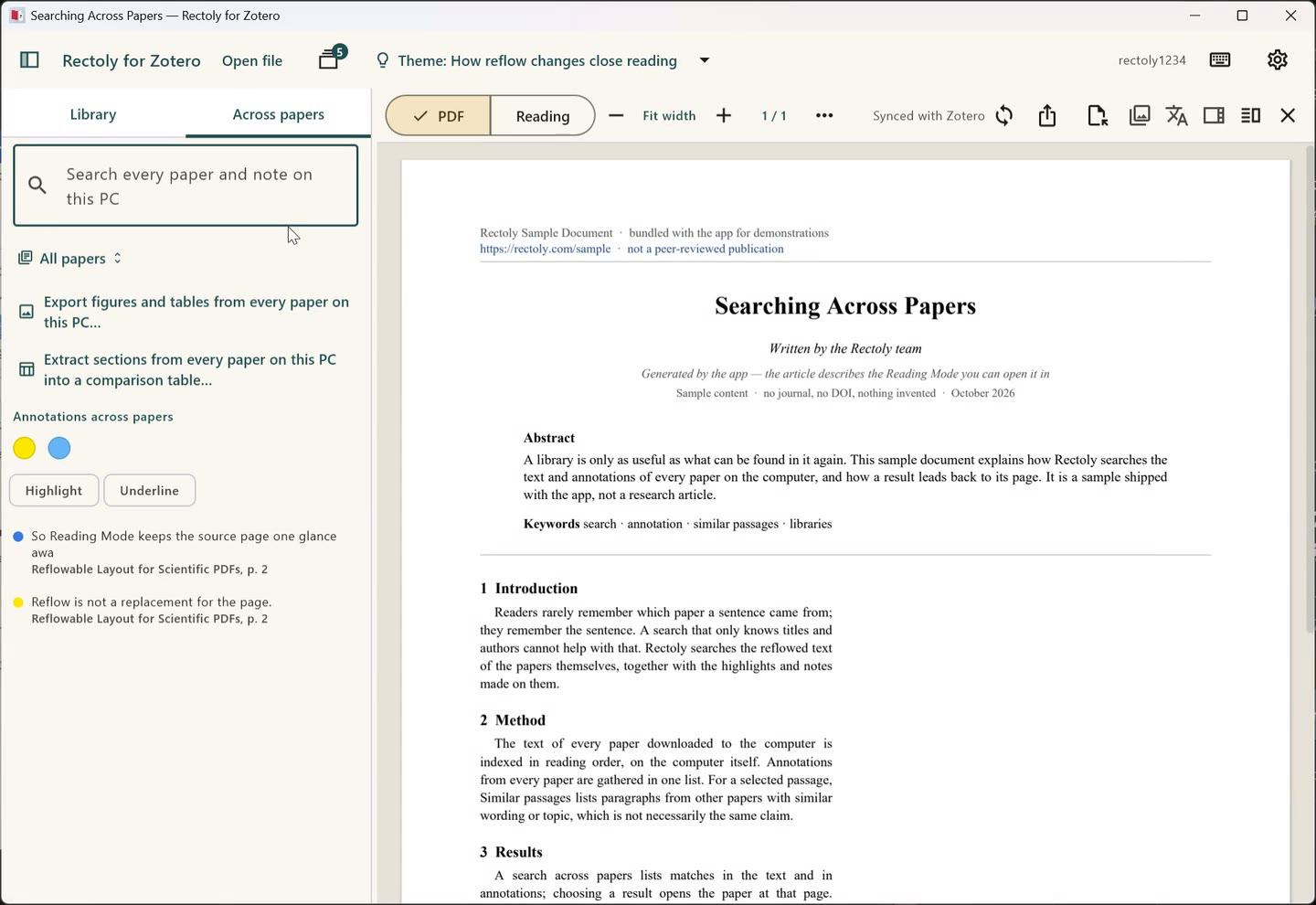
Task: Select PDF view mode
Action: point(439,116)
